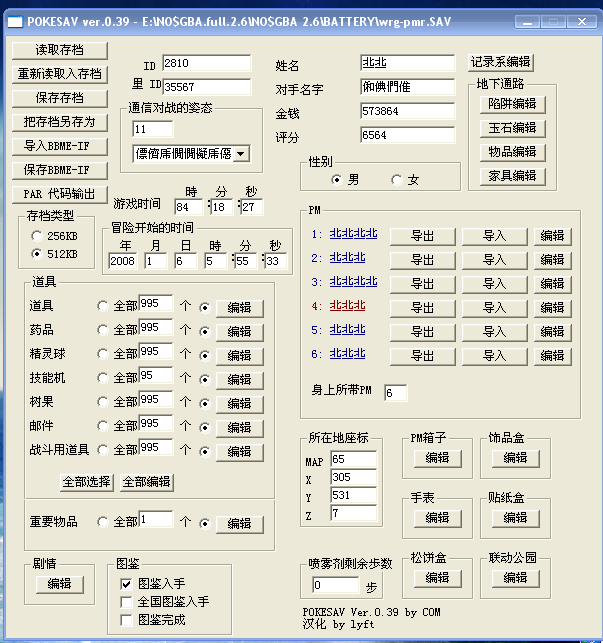
Task: Click the PM slot 1 name link
Action: pos(354,234)
